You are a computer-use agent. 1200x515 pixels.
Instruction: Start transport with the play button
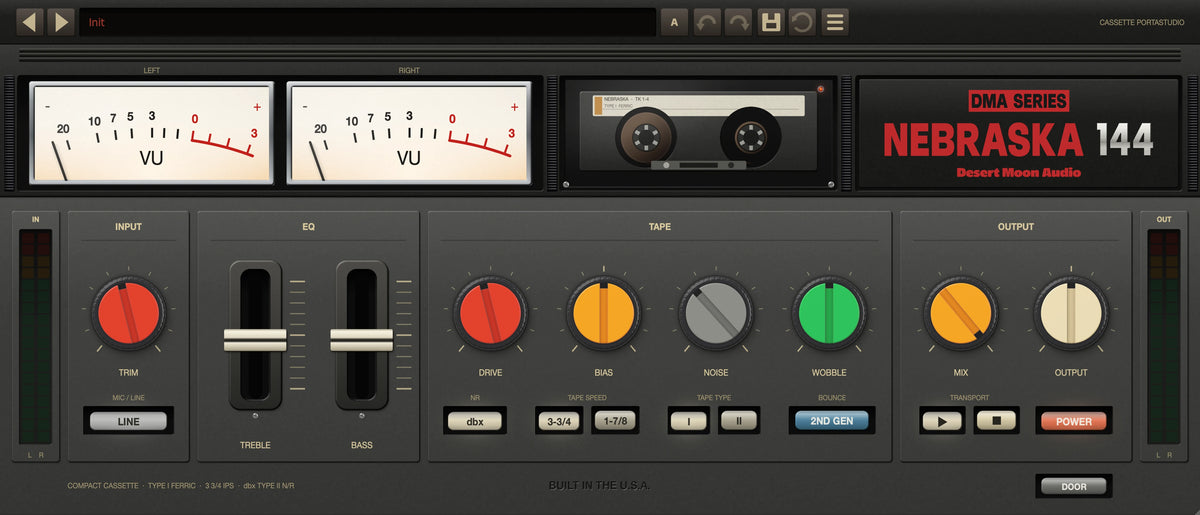coord(942,421)
